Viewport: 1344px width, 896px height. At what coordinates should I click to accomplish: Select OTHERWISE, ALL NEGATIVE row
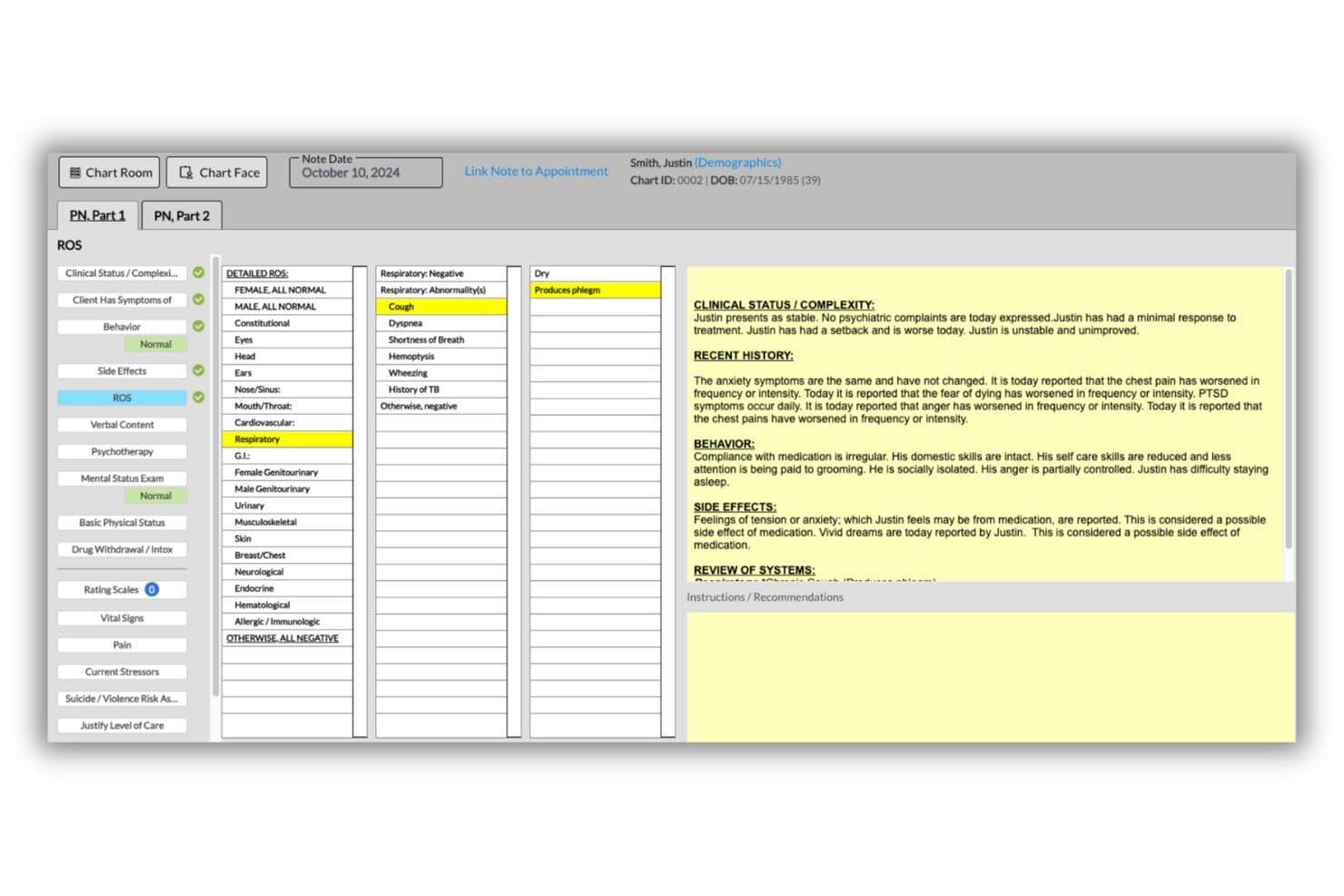[x=287, y=638]
